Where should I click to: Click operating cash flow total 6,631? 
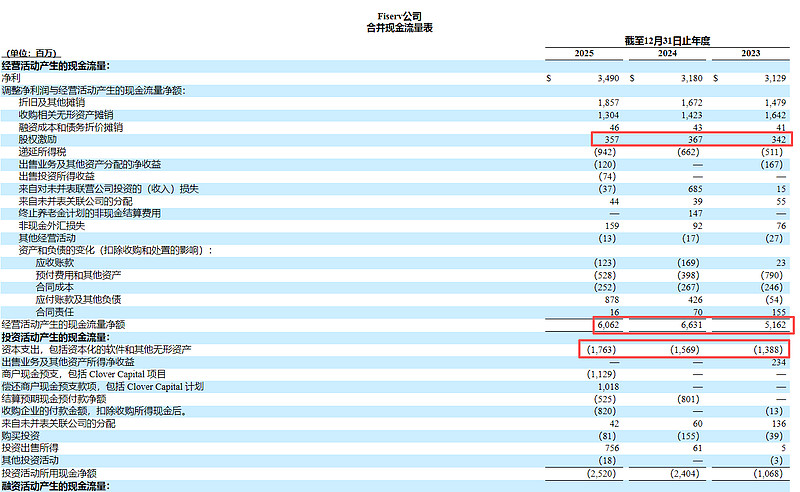tap(692, 325)
